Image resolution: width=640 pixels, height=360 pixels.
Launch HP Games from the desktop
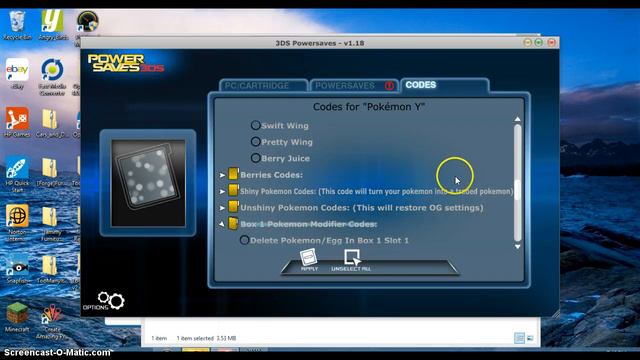(x=17, y=122)
